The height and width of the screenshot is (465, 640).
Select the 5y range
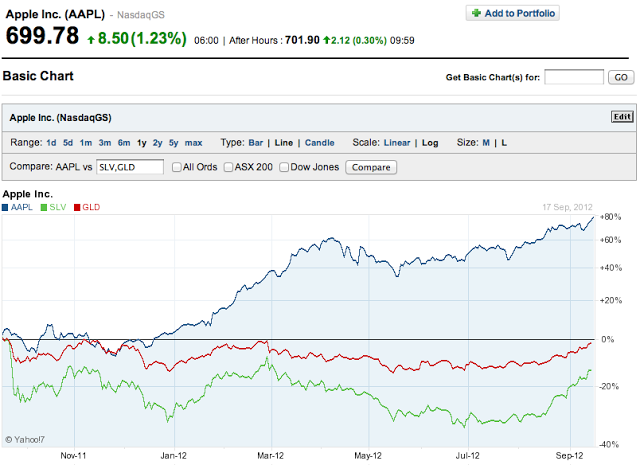[174, 143]
